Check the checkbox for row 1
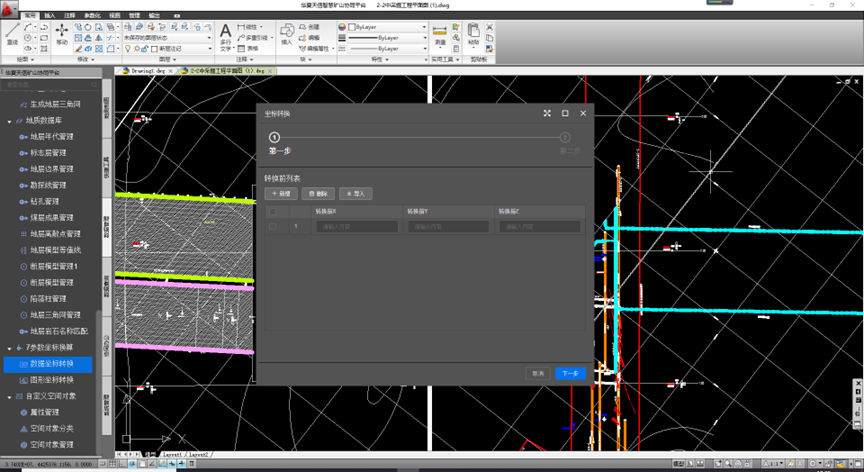 [272, 226]
